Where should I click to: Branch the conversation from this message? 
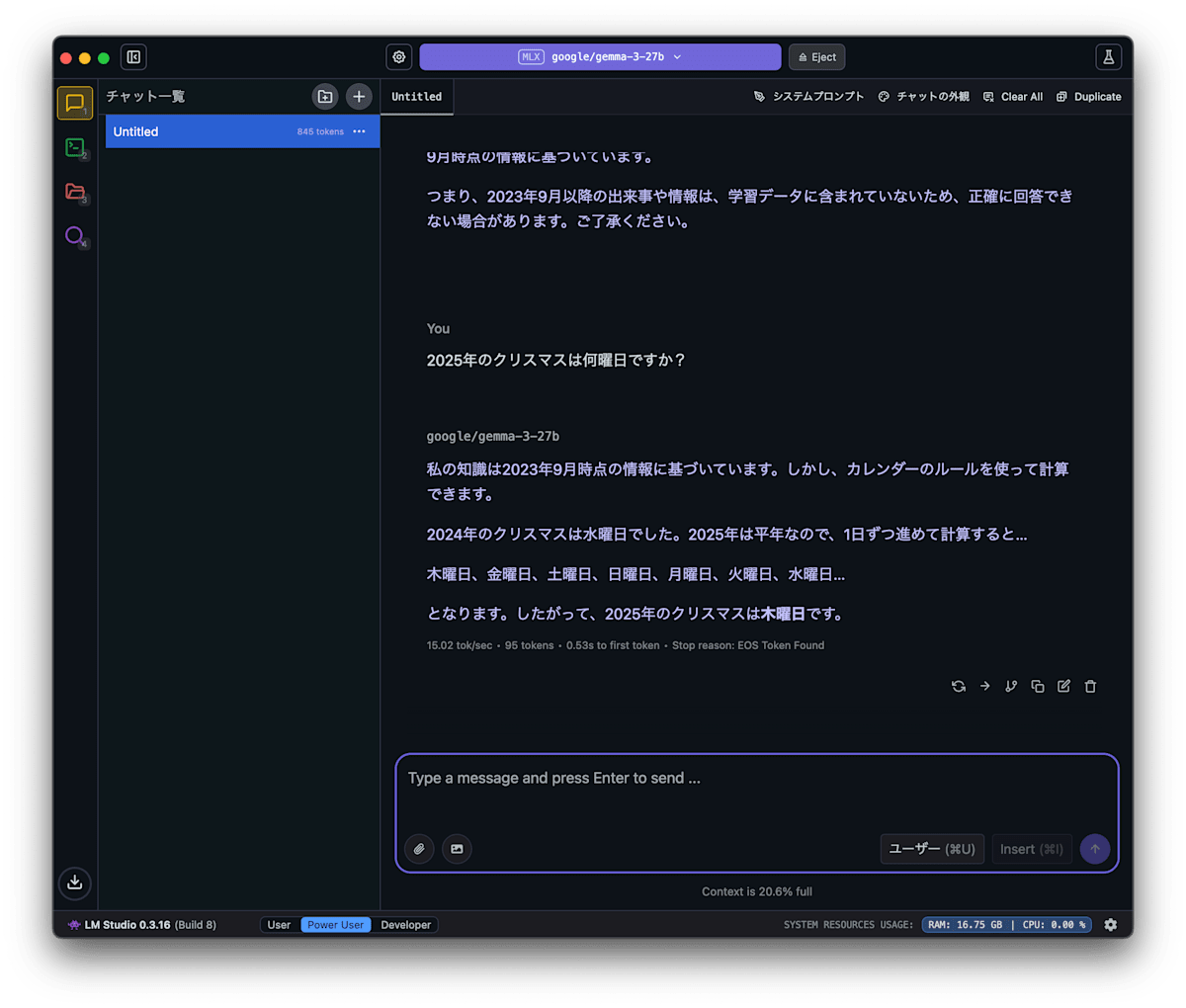1011,686
